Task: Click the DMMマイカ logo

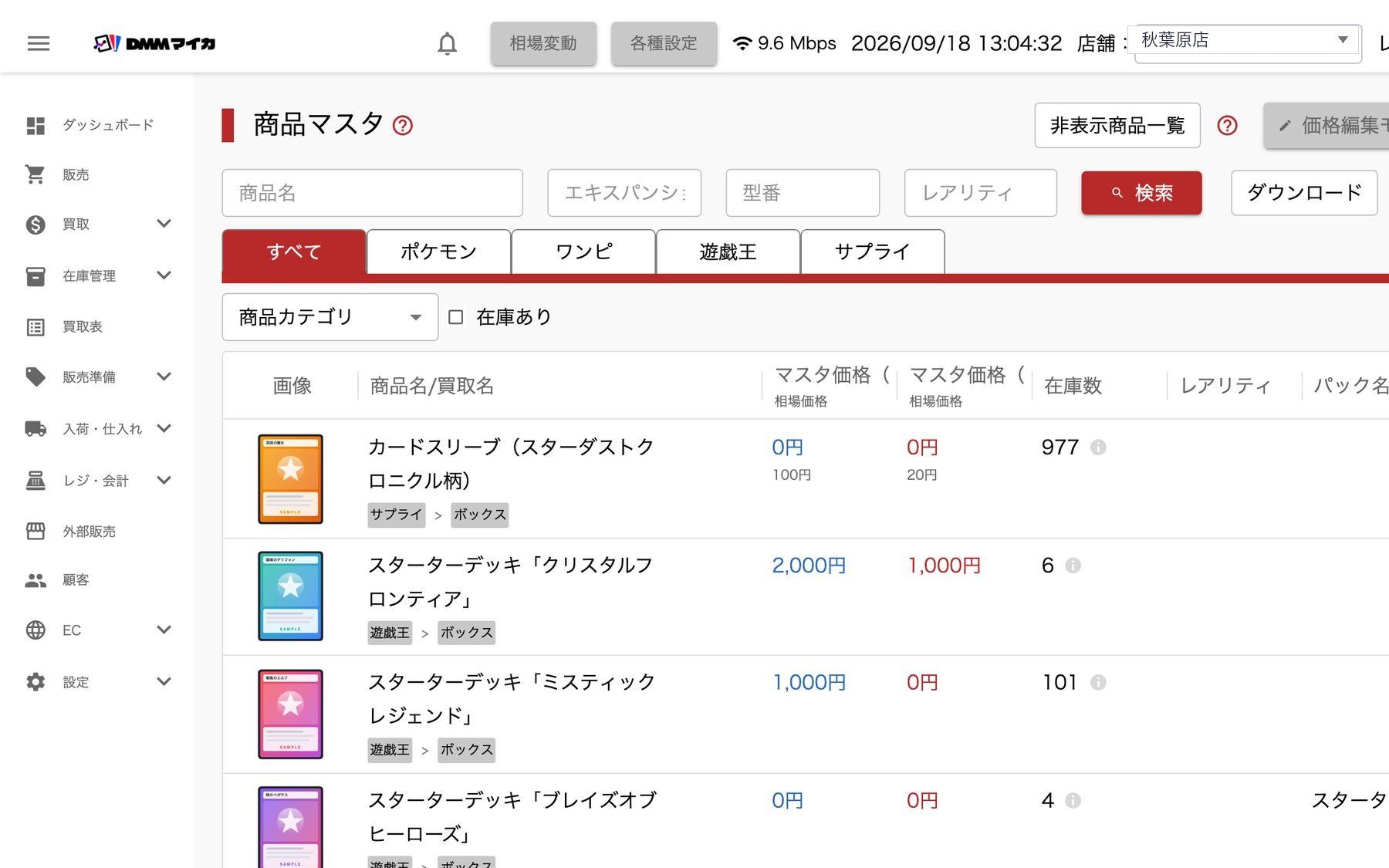Action: (x=154, y=43)
